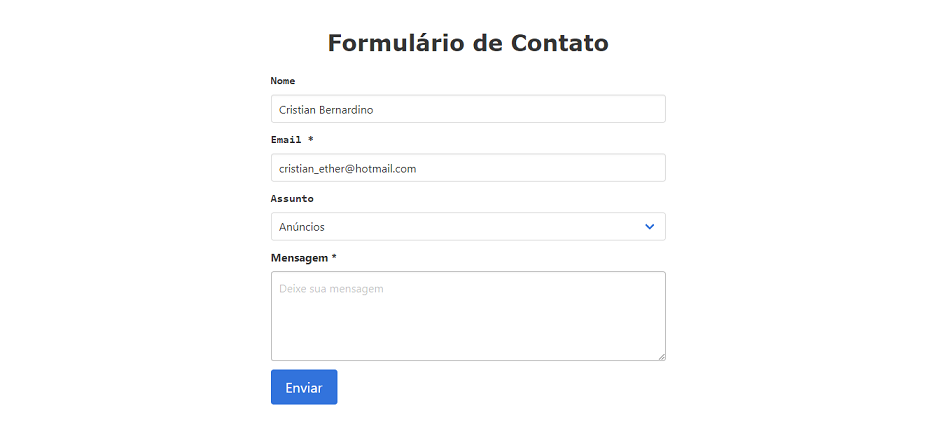Select the "Anúncios" text in the combo box
The width and height of the screenshot is (934, 434).
click(302, 227)
